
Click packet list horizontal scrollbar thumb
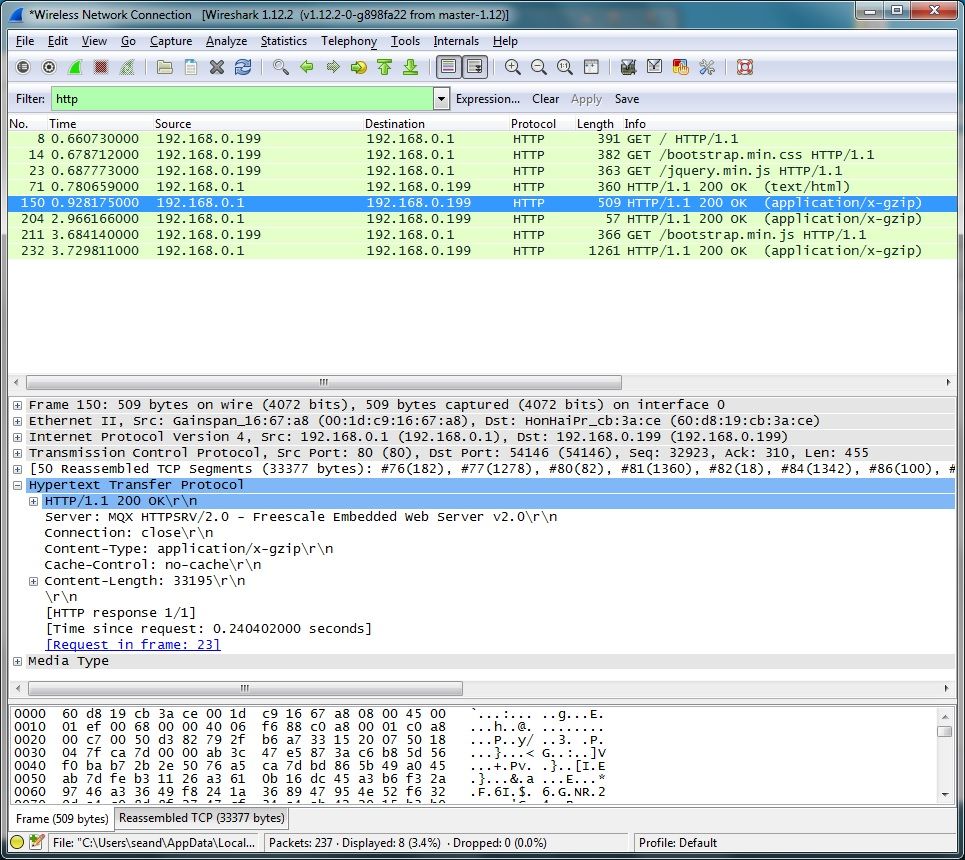(324, 382)
